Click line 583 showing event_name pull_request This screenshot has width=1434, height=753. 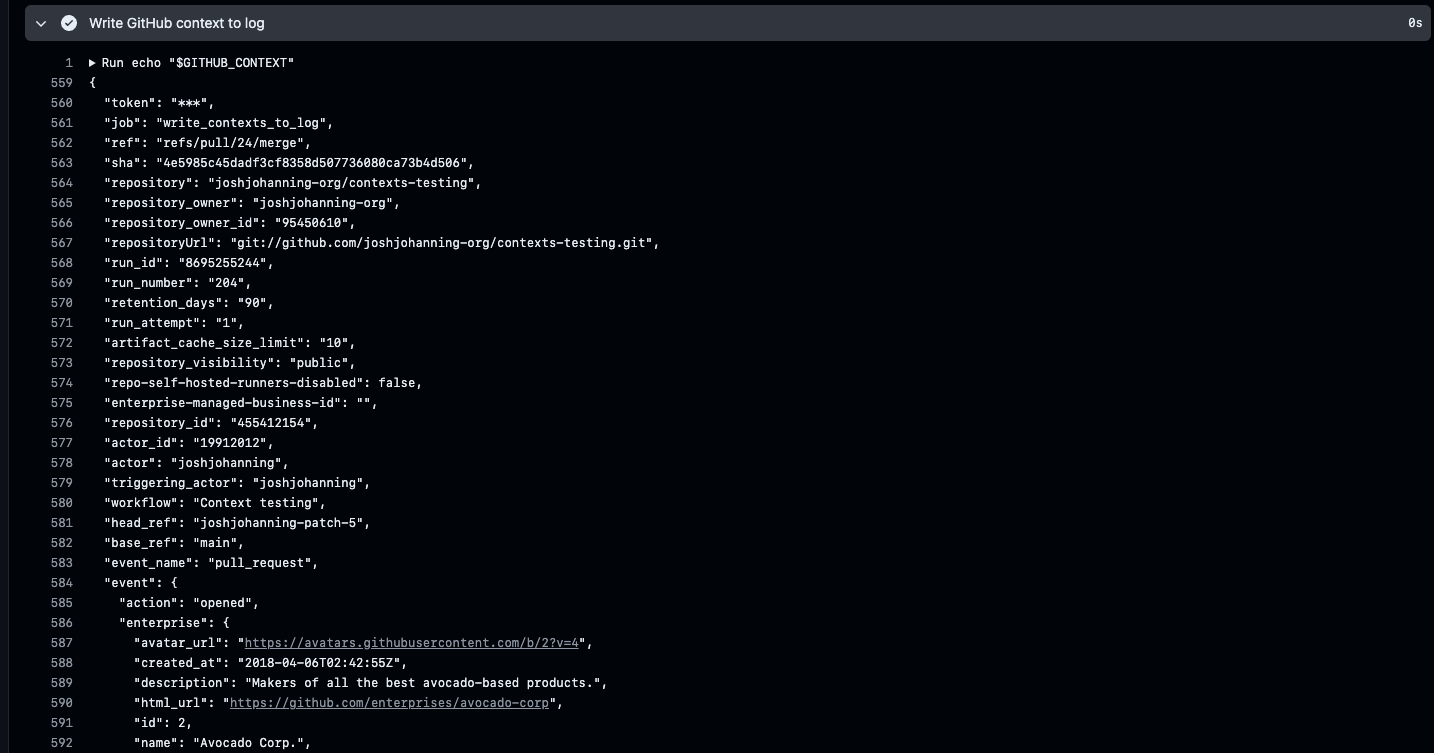tap(210, 563)
